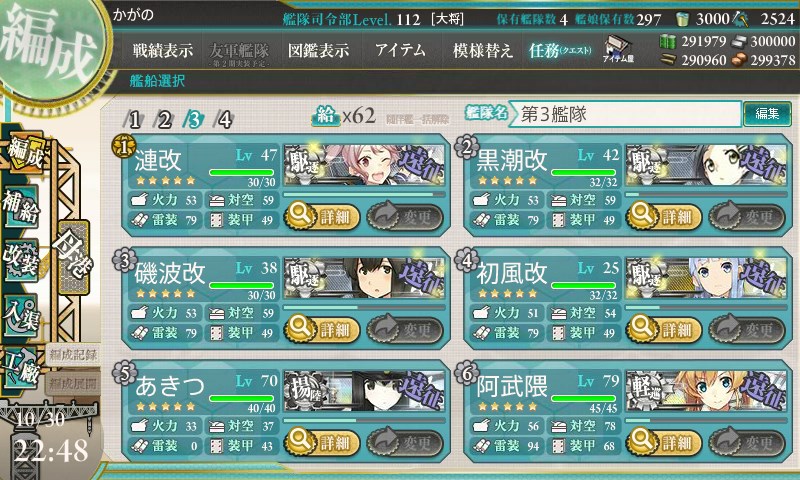Open the 補給 resupply sidebar icon
Image resolution: width=800 pixels, height=480 pixels.
coord(22,206)
